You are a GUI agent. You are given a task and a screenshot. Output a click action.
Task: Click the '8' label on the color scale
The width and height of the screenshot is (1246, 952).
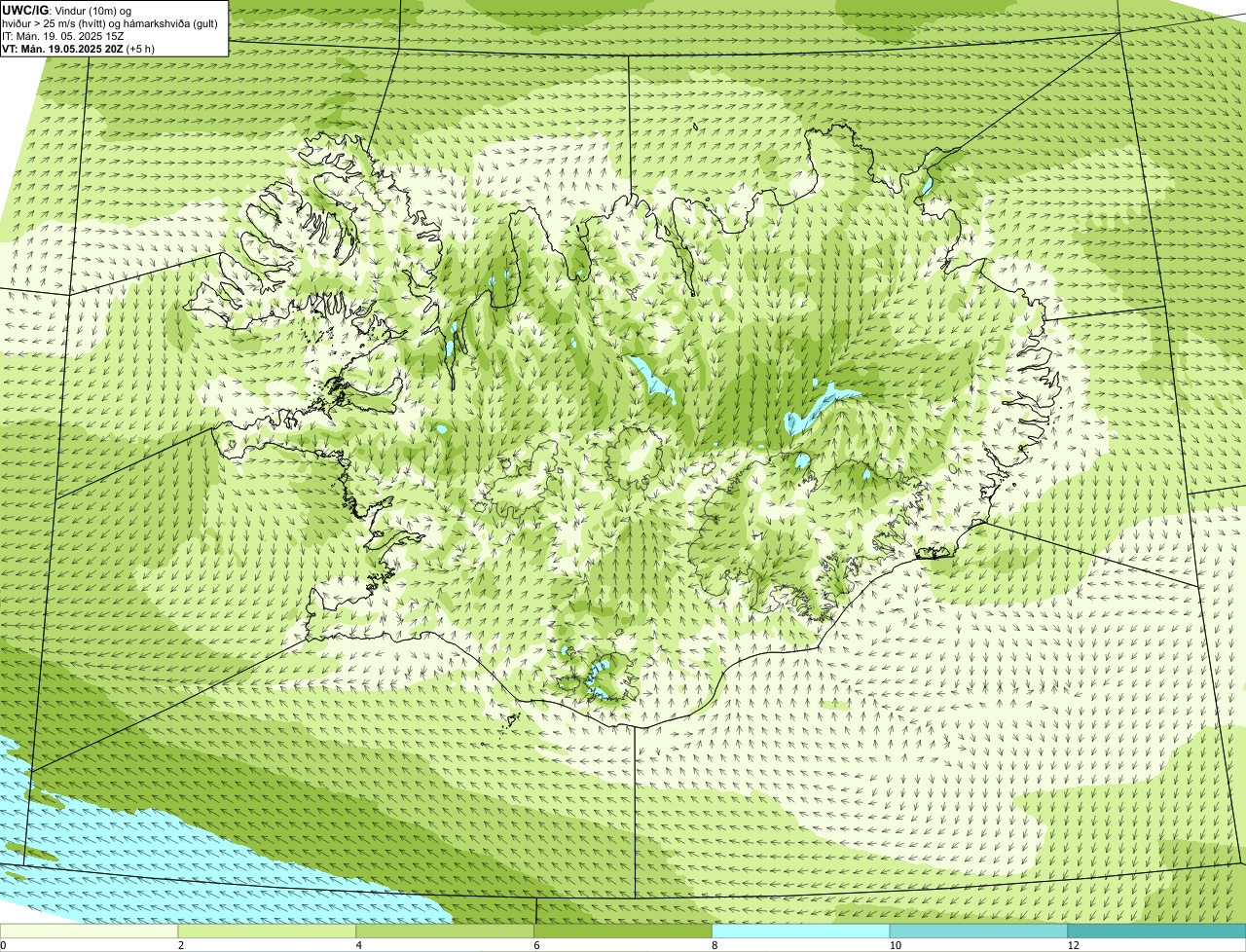click(x=715, y=945)
